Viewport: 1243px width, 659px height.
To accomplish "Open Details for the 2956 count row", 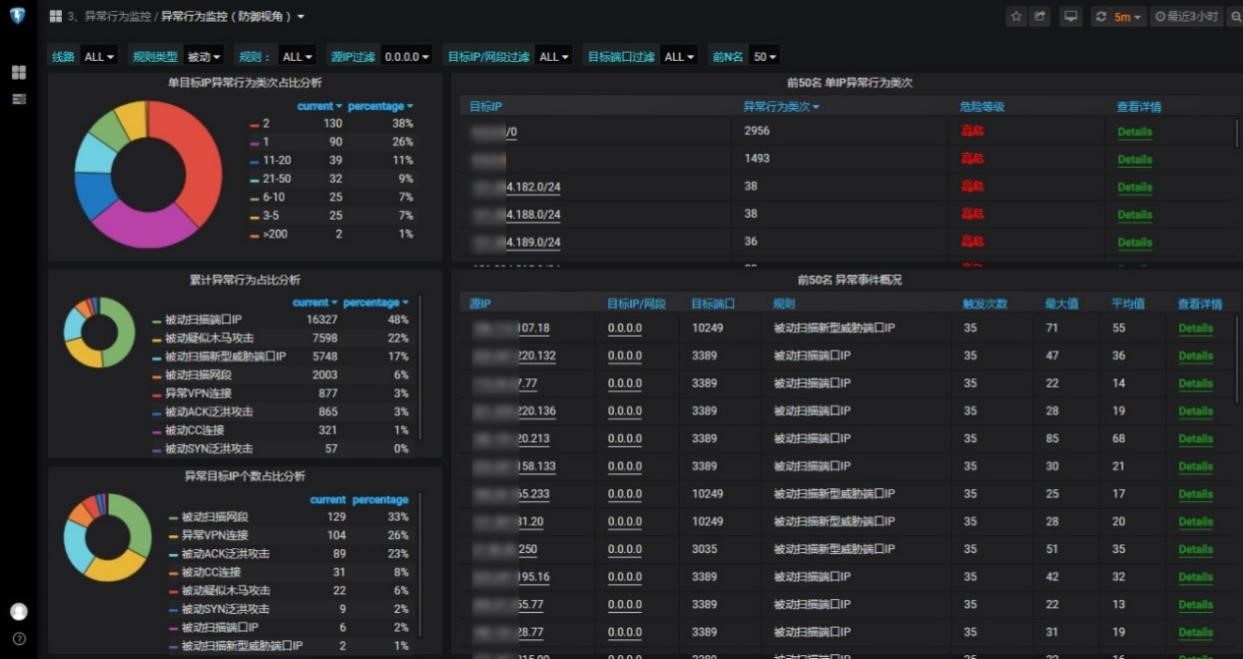I will click(1134, 132).
